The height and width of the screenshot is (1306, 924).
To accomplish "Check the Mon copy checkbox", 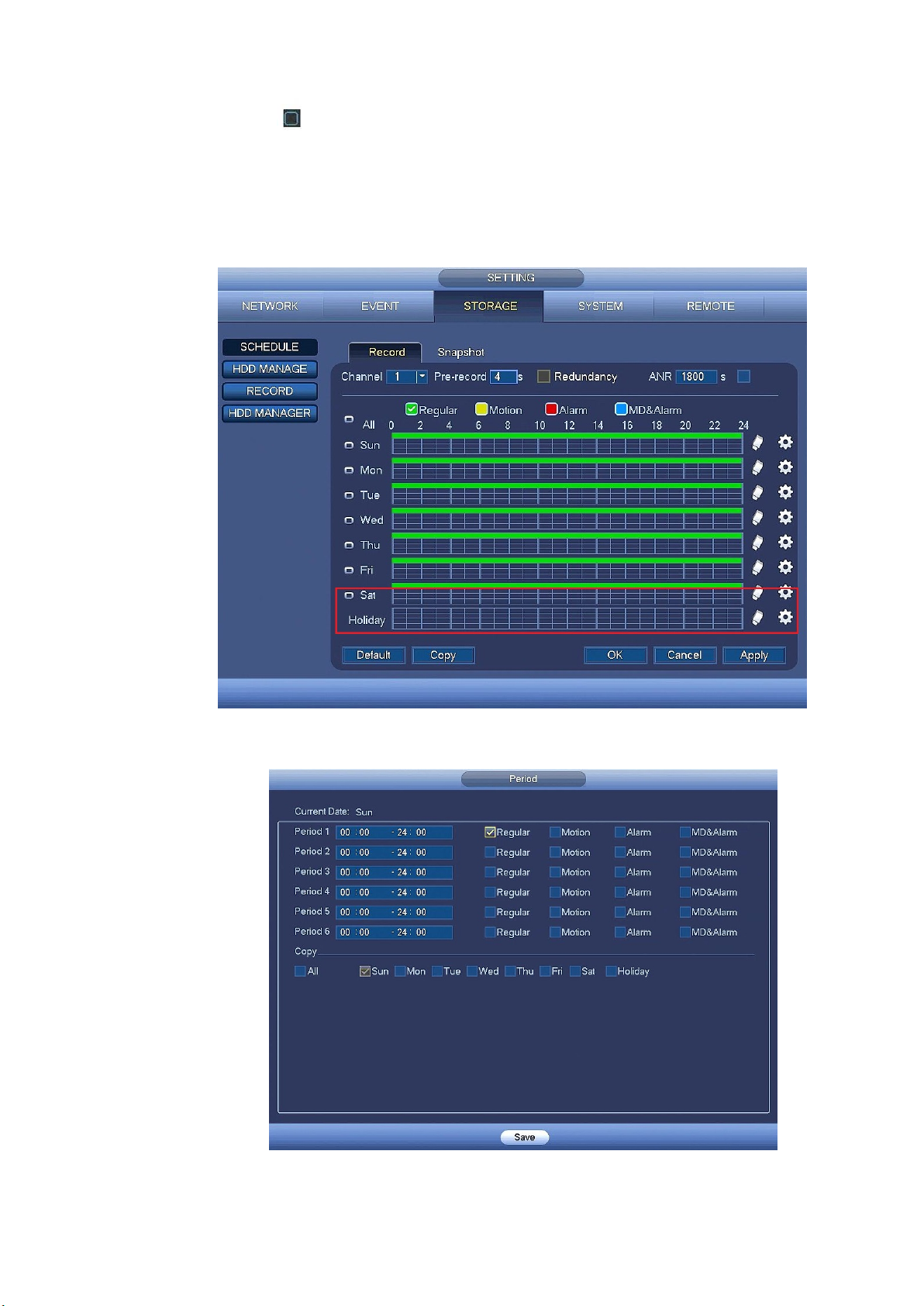I will pos(400,971).
